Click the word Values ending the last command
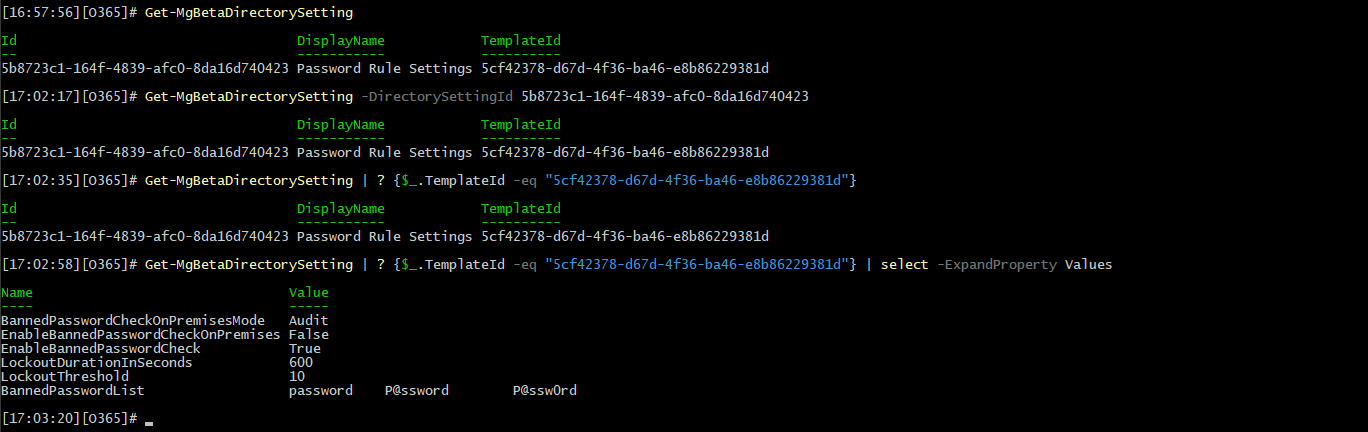 tap(1088, 265)
